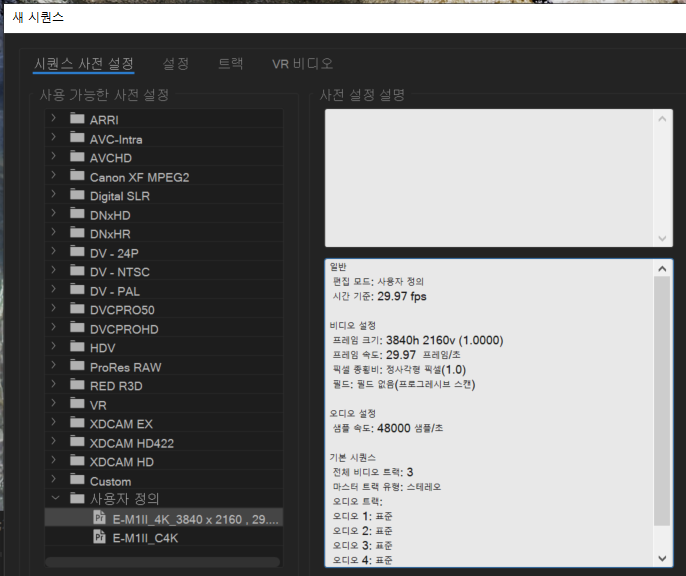Expand the DVCPRO50 folder chevron
686x576 pixels.
click(53, 308)
